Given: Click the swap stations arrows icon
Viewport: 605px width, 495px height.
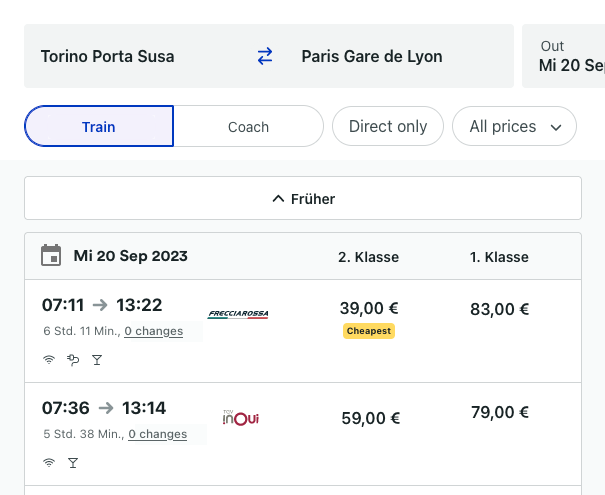Looking at the screenshot, I should [x=265, y=56].
